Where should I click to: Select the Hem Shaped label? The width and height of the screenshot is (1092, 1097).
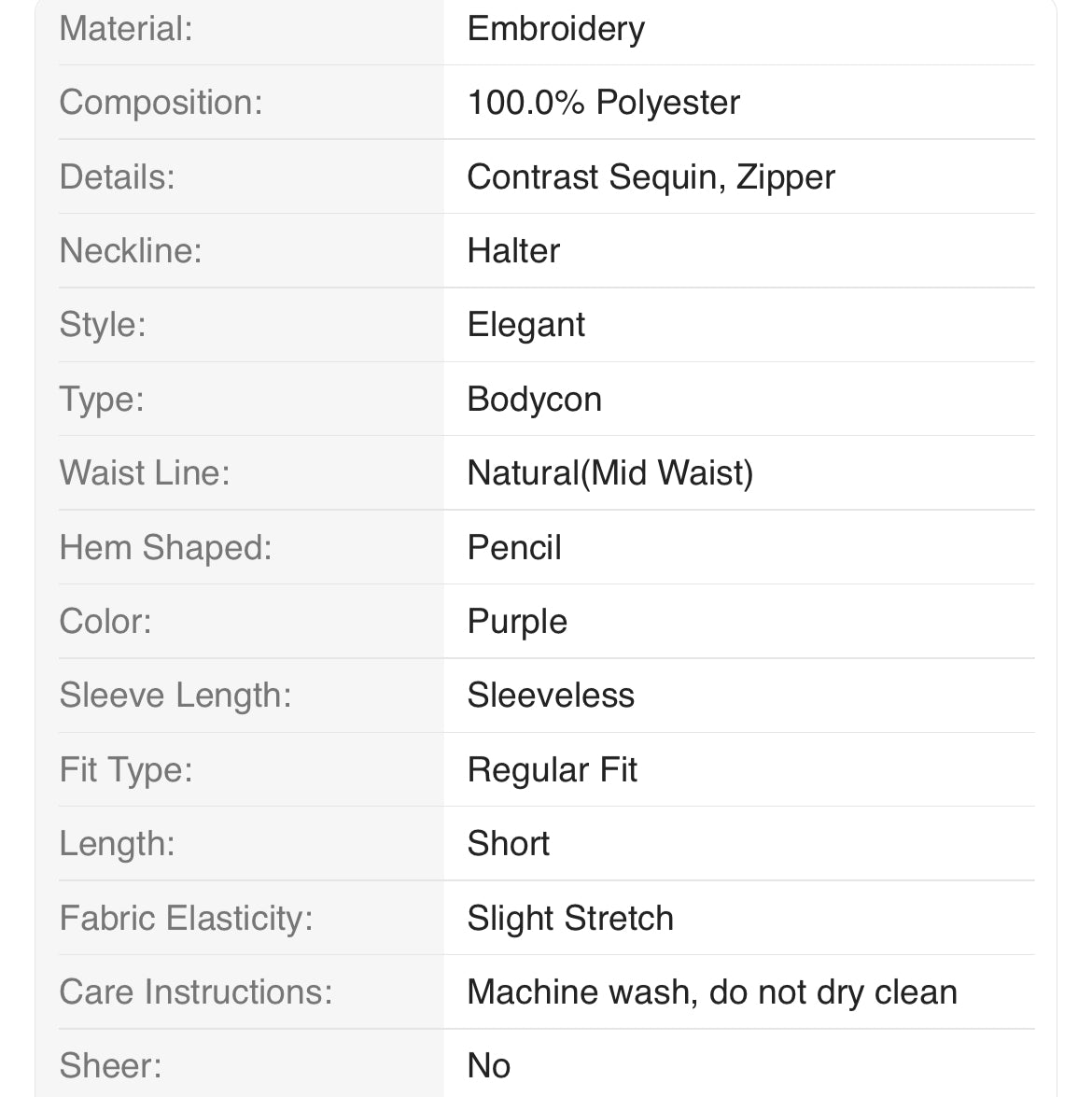point(166,549)
